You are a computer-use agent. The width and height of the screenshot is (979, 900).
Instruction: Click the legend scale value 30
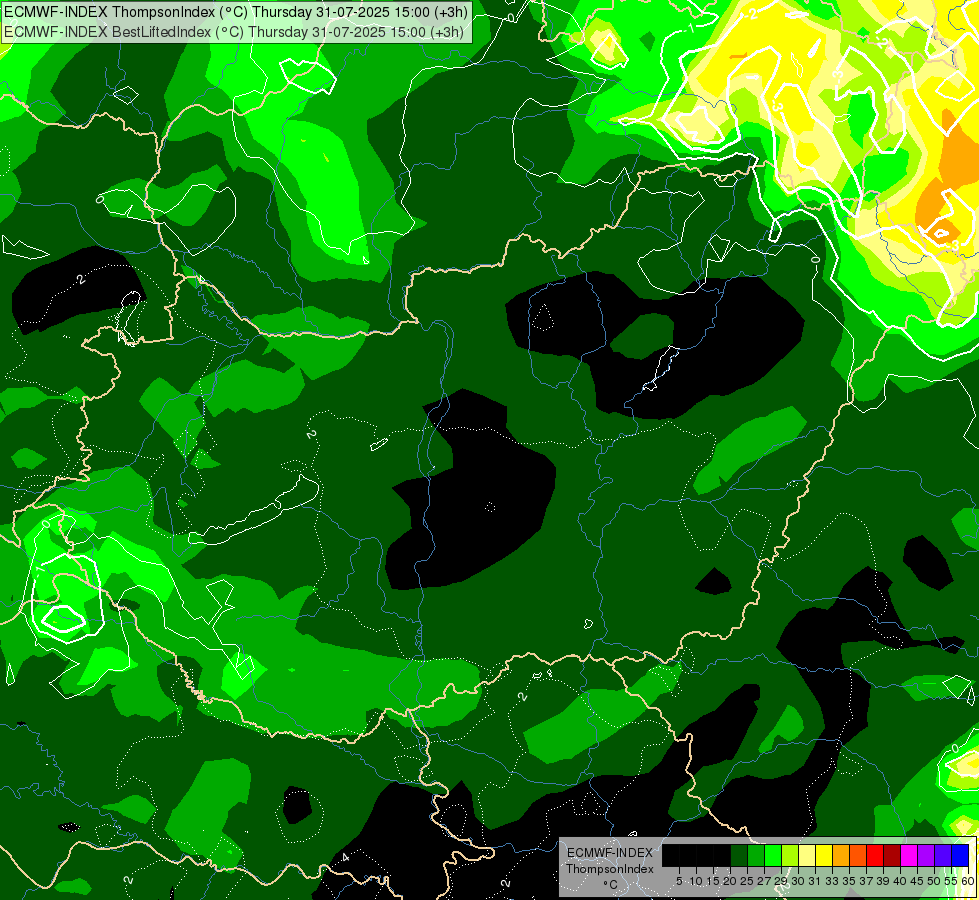(799, 881)
